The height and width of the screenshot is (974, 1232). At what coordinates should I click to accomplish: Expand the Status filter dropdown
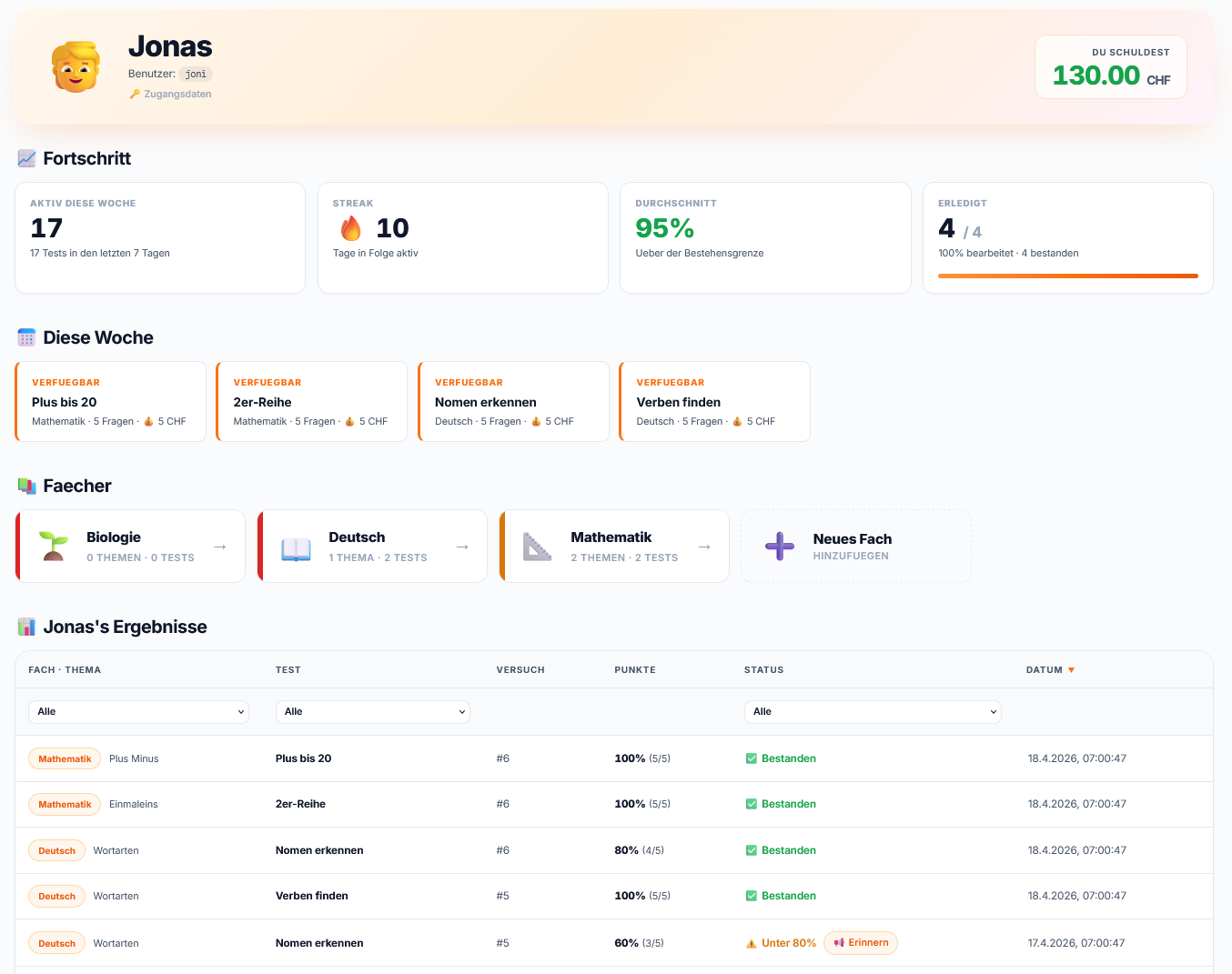tap(873, 712)
